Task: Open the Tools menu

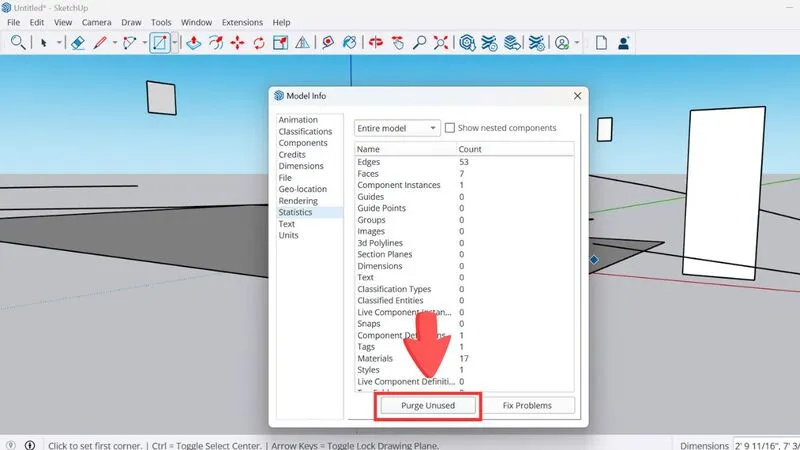Action: [161, 22]
